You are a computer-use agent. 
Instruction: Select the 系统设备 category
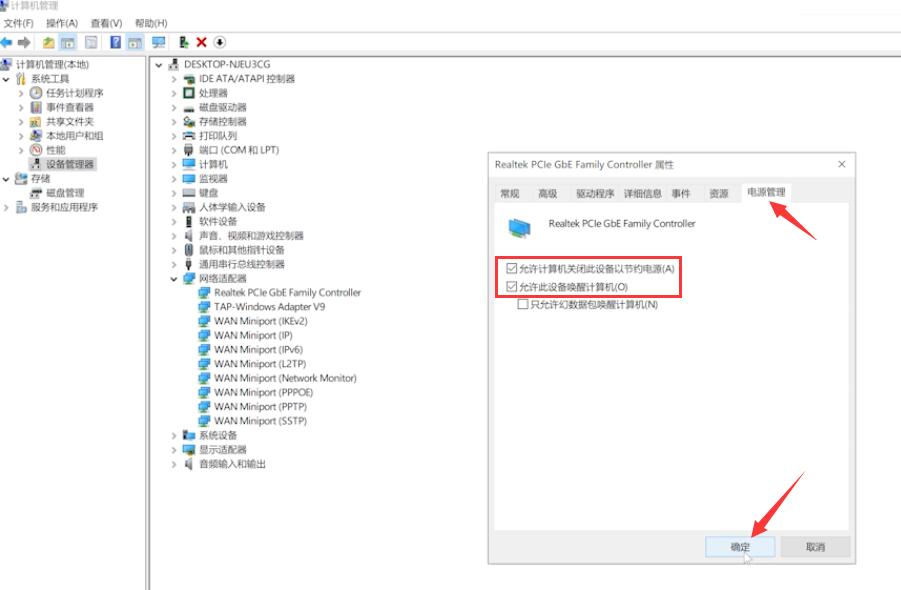pos(218,435)
